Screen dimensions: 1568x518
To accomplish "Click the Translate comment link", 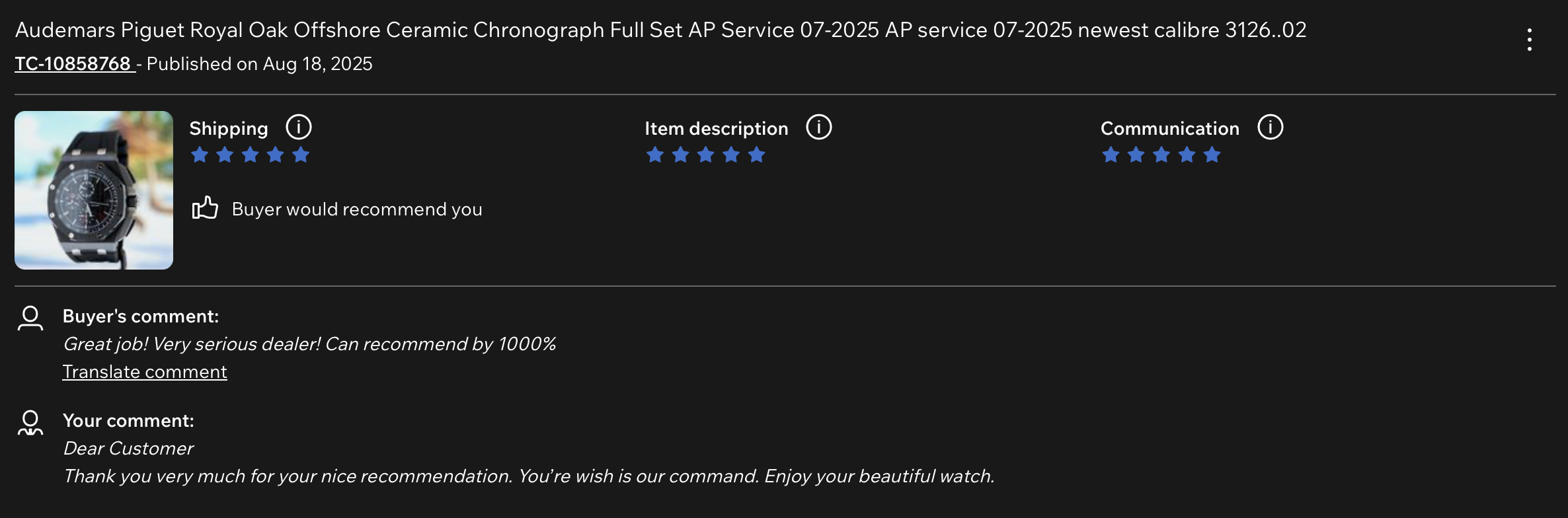I will (x=145, y=372).
